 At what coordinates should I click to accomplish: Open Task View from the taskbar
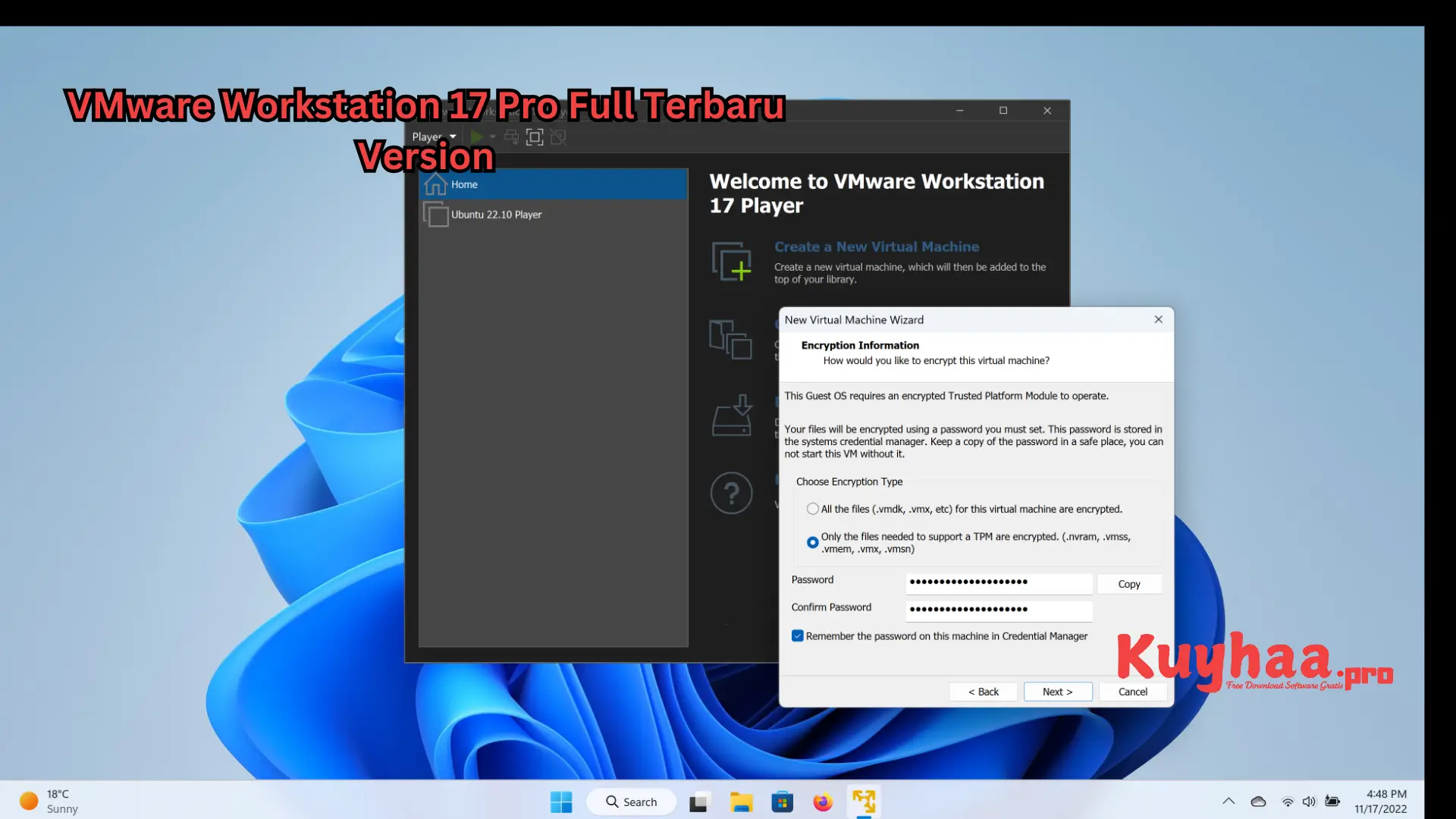699,802
